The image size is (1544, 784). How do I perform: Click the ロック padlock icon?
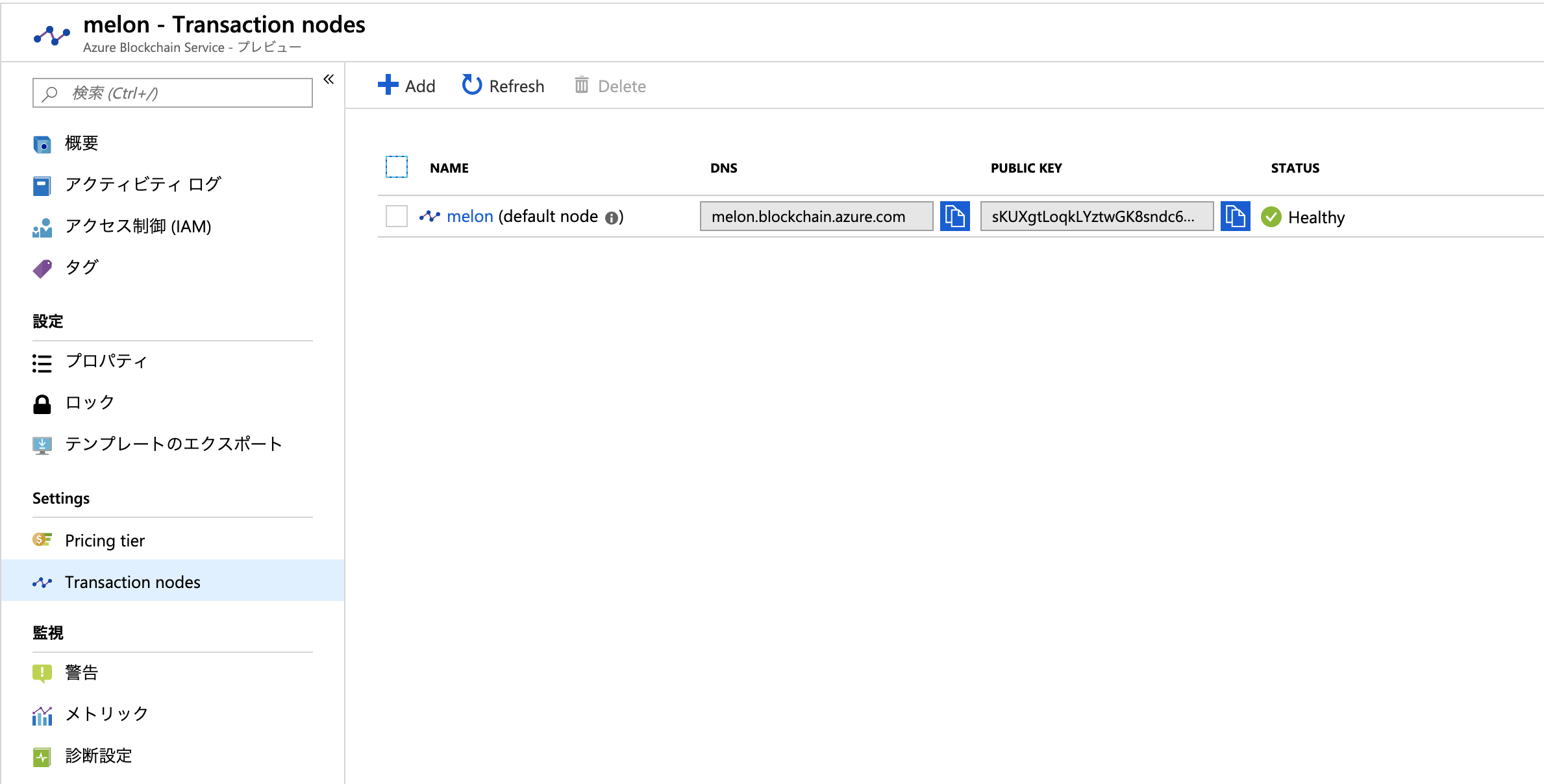[42, 404]
